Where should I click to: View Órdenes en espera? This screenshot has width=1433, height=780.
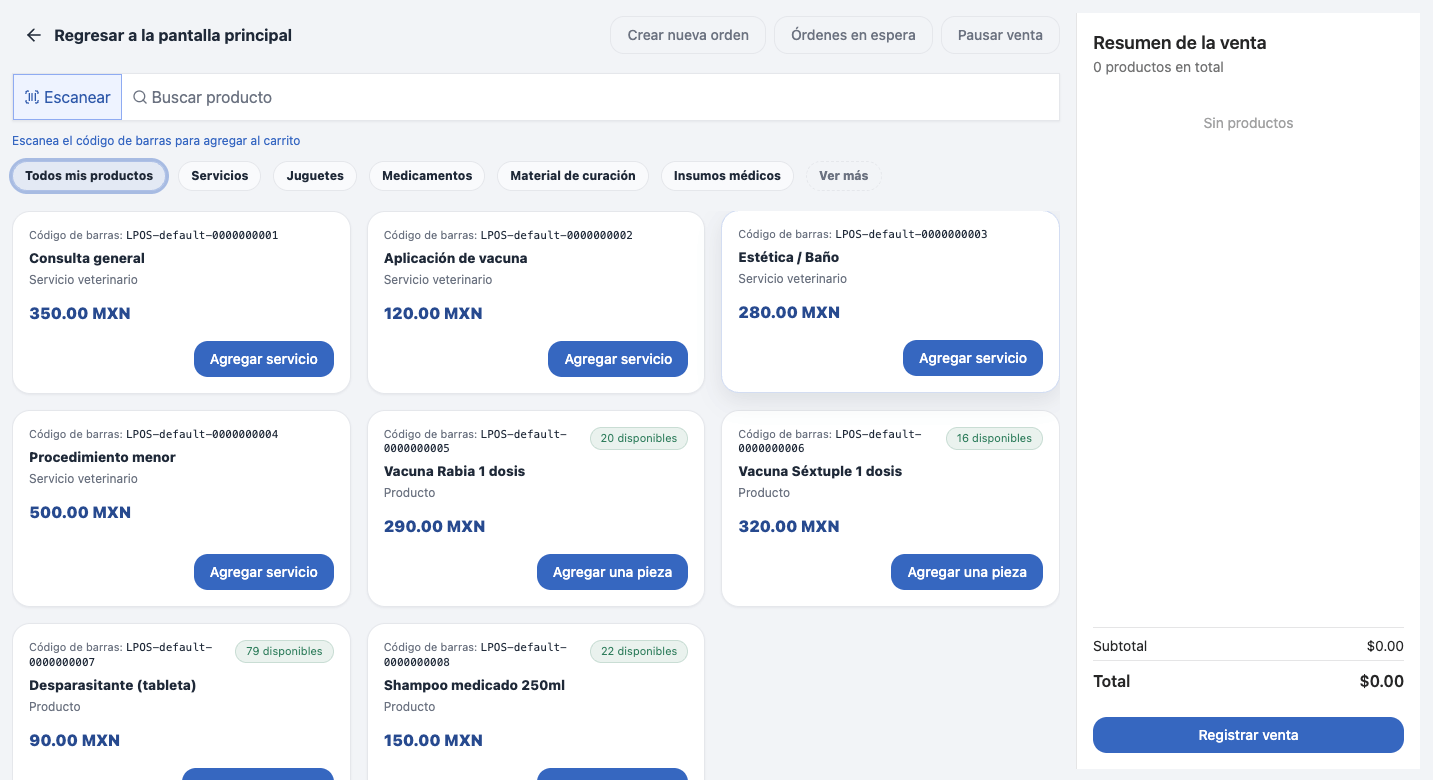coord(853,35)
